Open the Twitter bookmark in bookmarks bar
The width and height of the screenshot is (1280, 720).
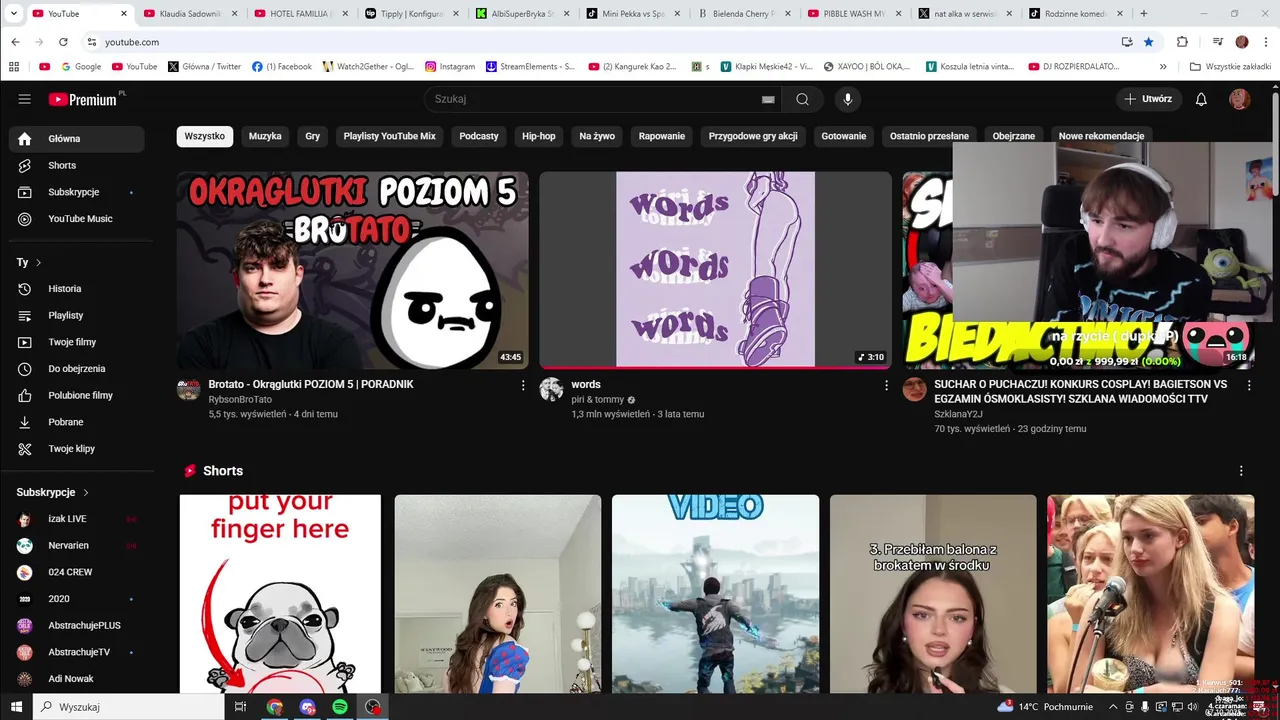click(205, 67)
